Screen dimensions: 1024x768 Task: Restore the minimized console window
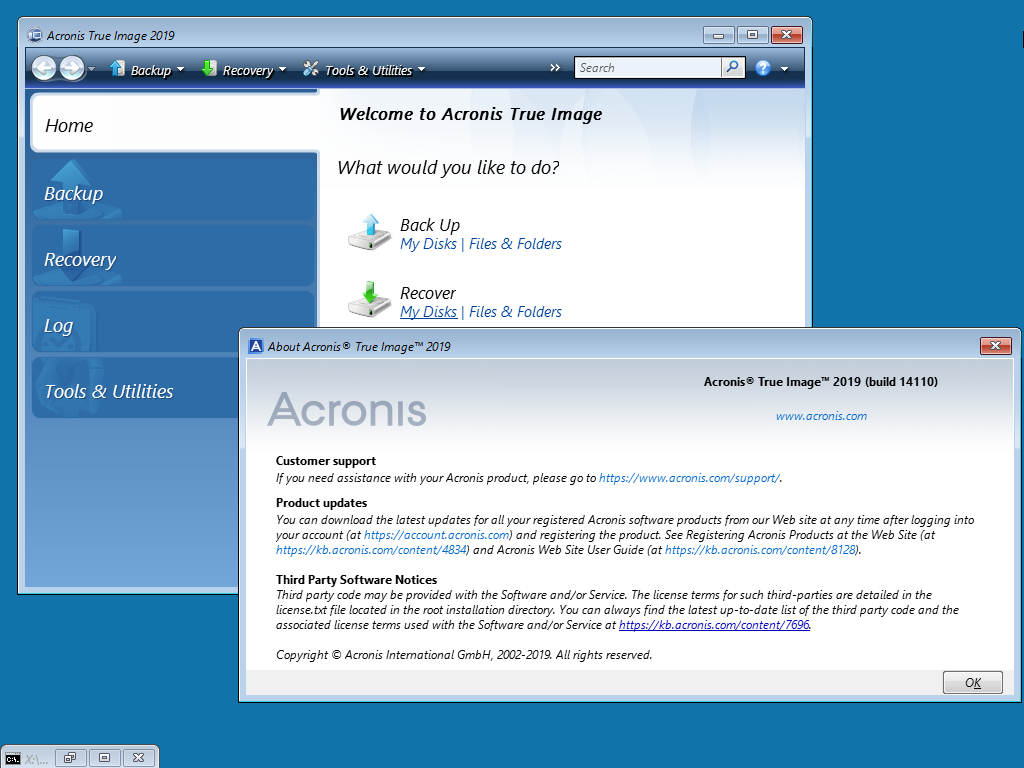click(x=71, y=758)
